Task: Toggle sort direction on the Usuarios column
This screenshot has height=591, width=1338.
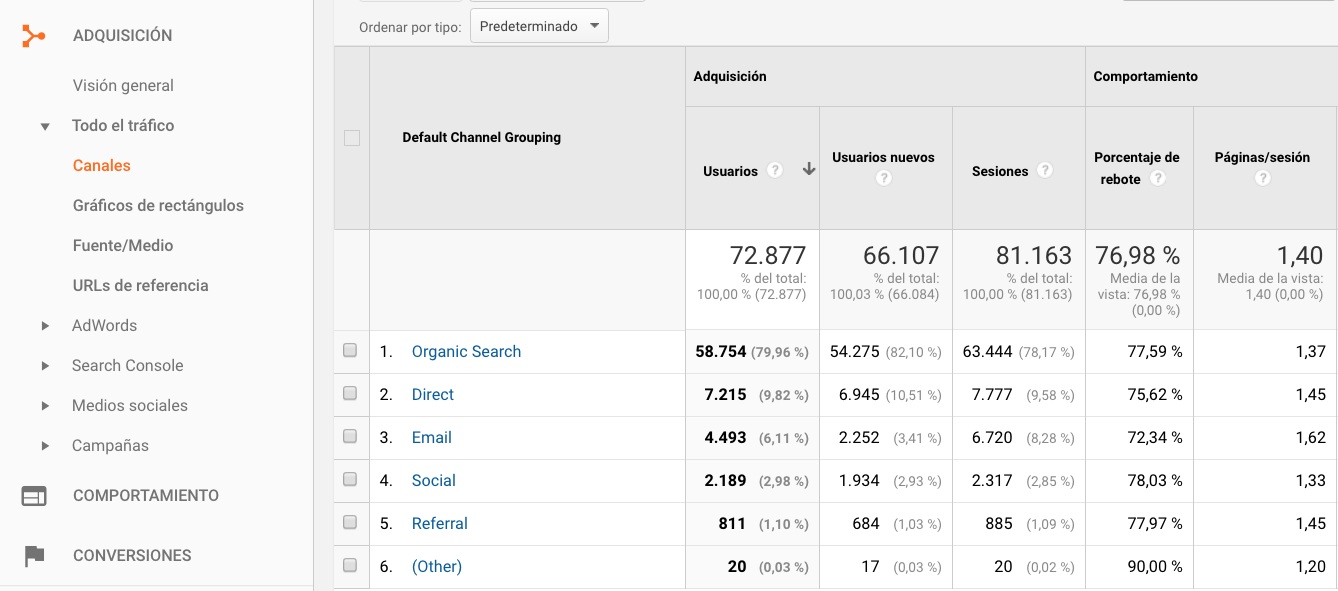Action: (x=809, y=170)
